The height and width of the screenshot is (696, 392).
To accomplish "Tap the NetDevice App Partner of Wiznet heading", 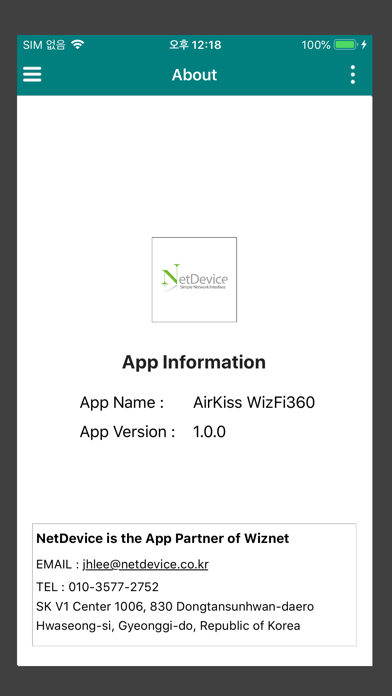I will 162,538.
